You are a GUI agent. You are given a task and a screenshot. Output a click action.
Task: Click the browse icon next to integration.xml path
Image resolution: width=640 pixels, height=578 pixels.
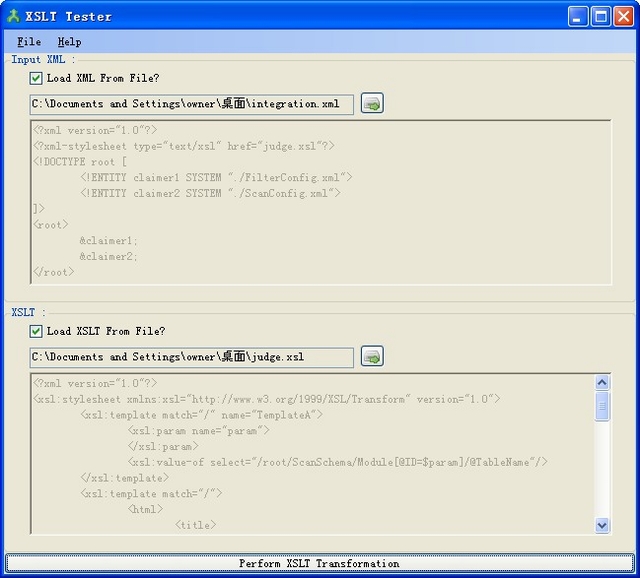pos(372,103)
